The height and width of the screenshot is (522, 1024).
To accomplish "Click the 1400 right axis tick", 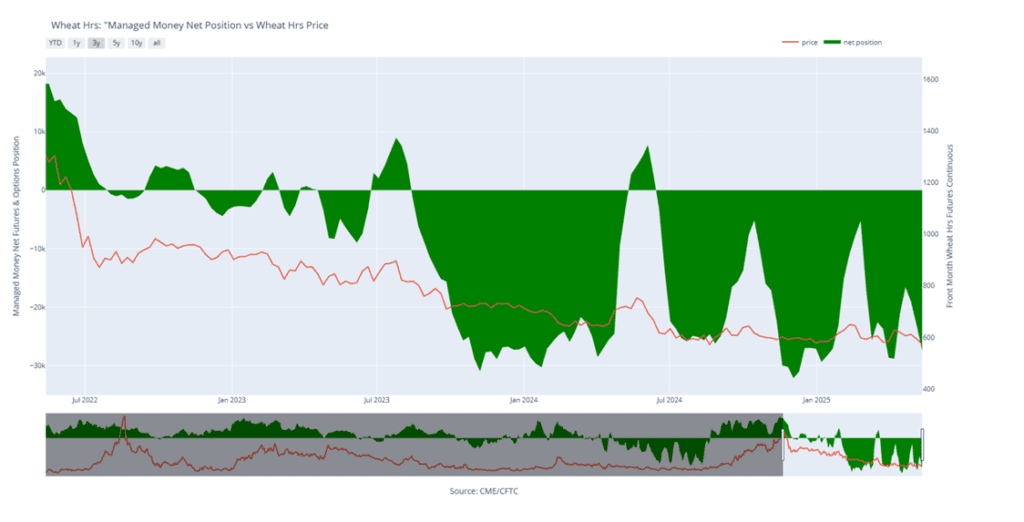I will (x=931, y=131).
